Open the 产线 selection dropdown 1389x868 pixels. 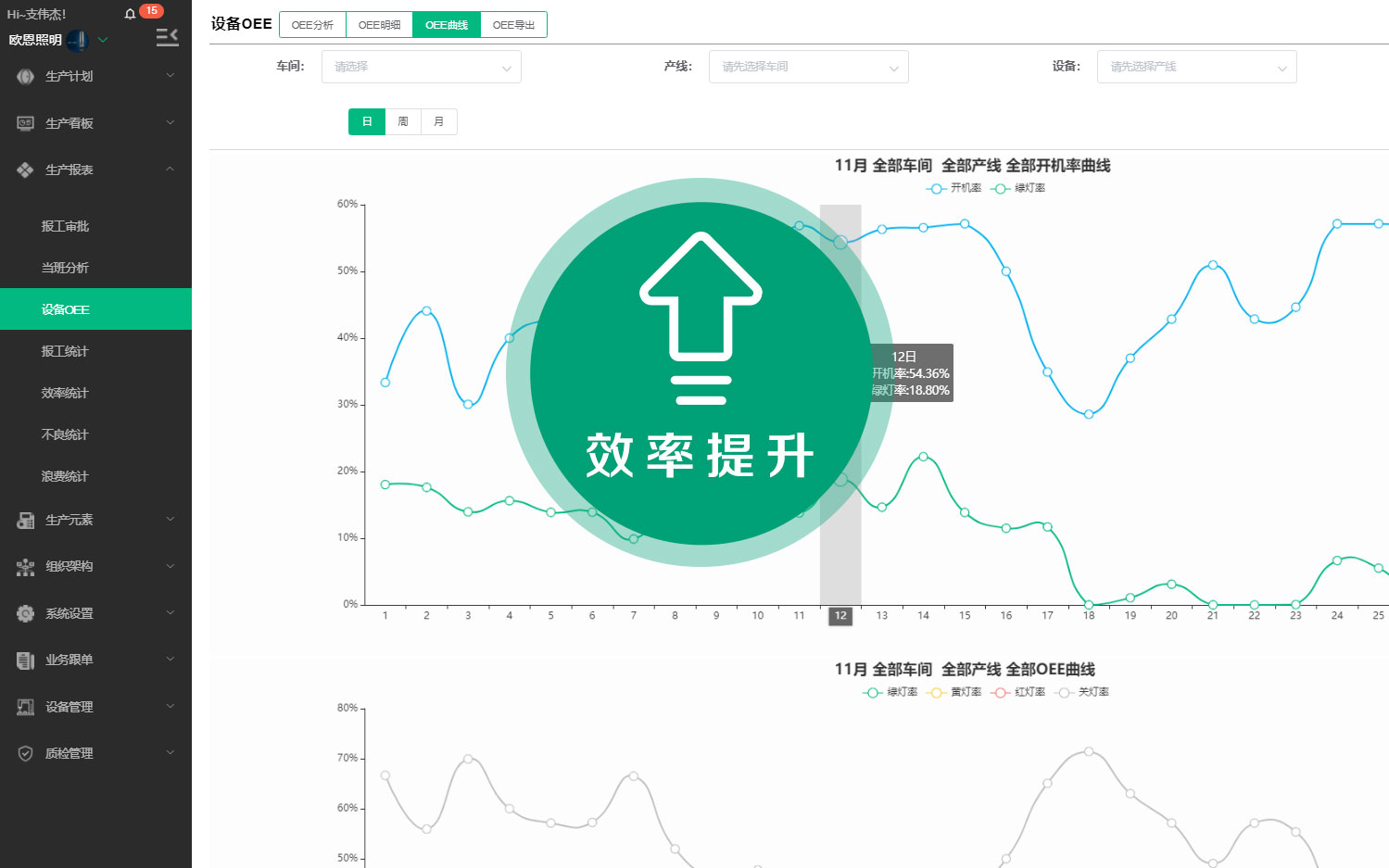(x=808, y=67)
